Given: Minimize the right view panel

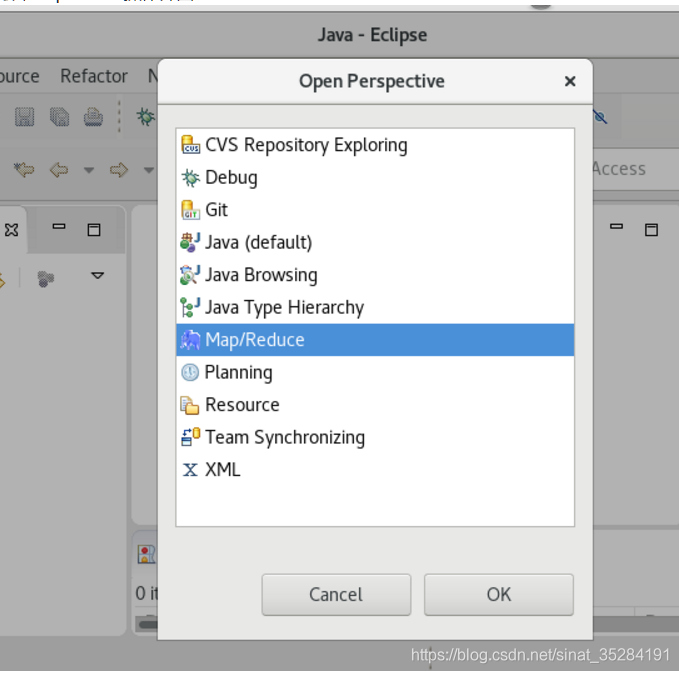Looking at the screenshot, I should (x=617, y=226).
